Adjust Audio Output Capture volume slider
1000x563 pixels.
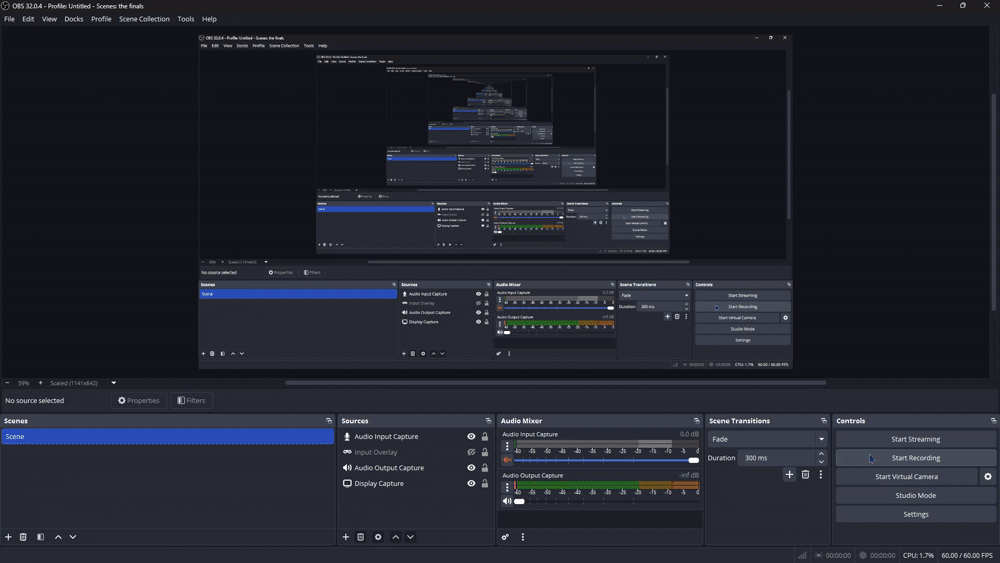(606, 501)
